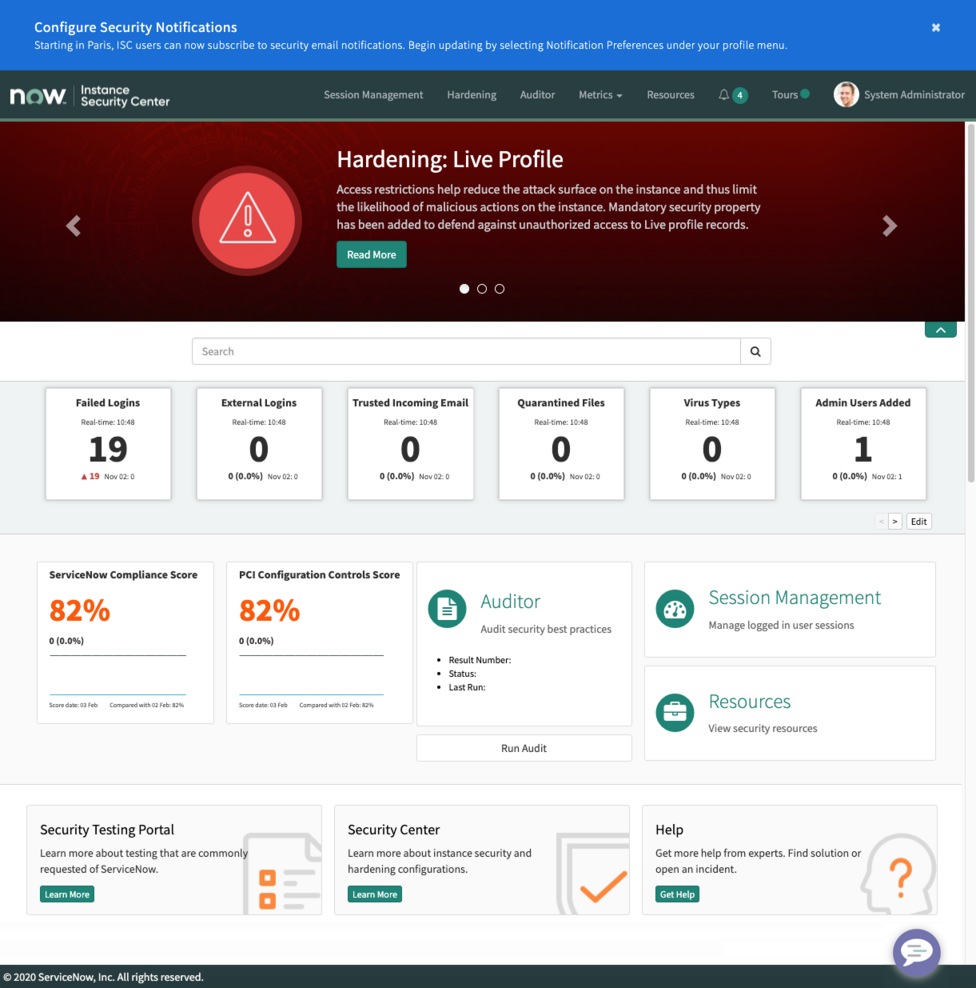
Task: Select the first carousel dot
Action: point(464,289)
